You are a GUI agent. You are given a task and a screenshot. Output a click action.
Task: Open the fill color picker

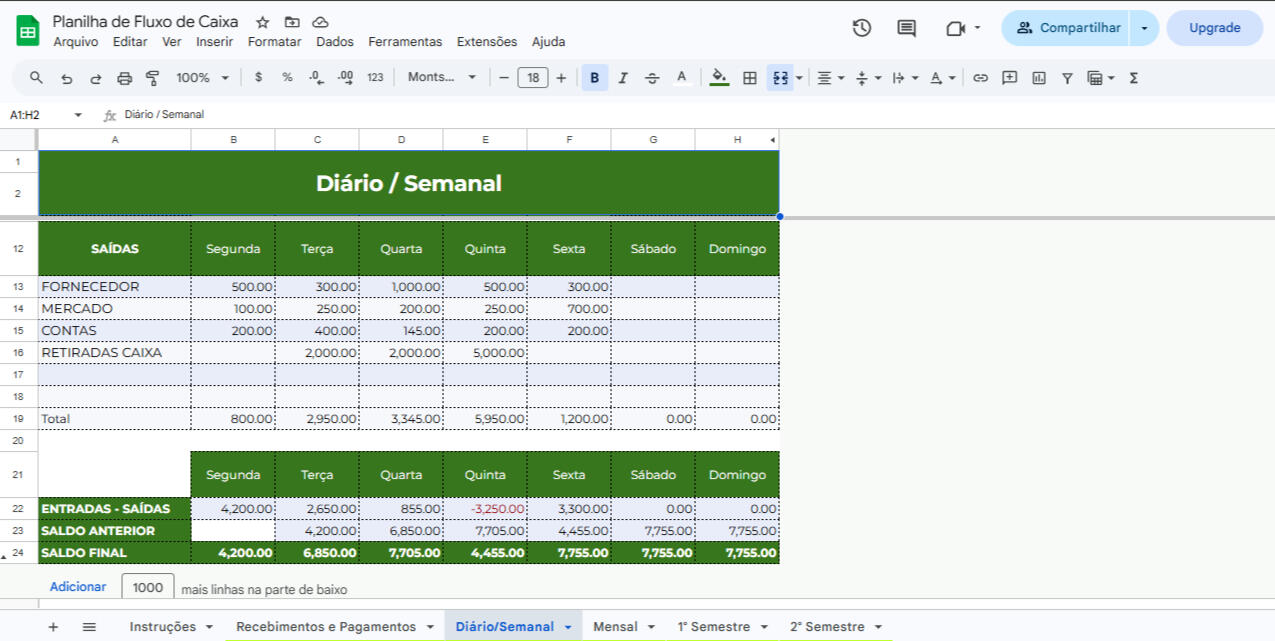click(719, 78)
